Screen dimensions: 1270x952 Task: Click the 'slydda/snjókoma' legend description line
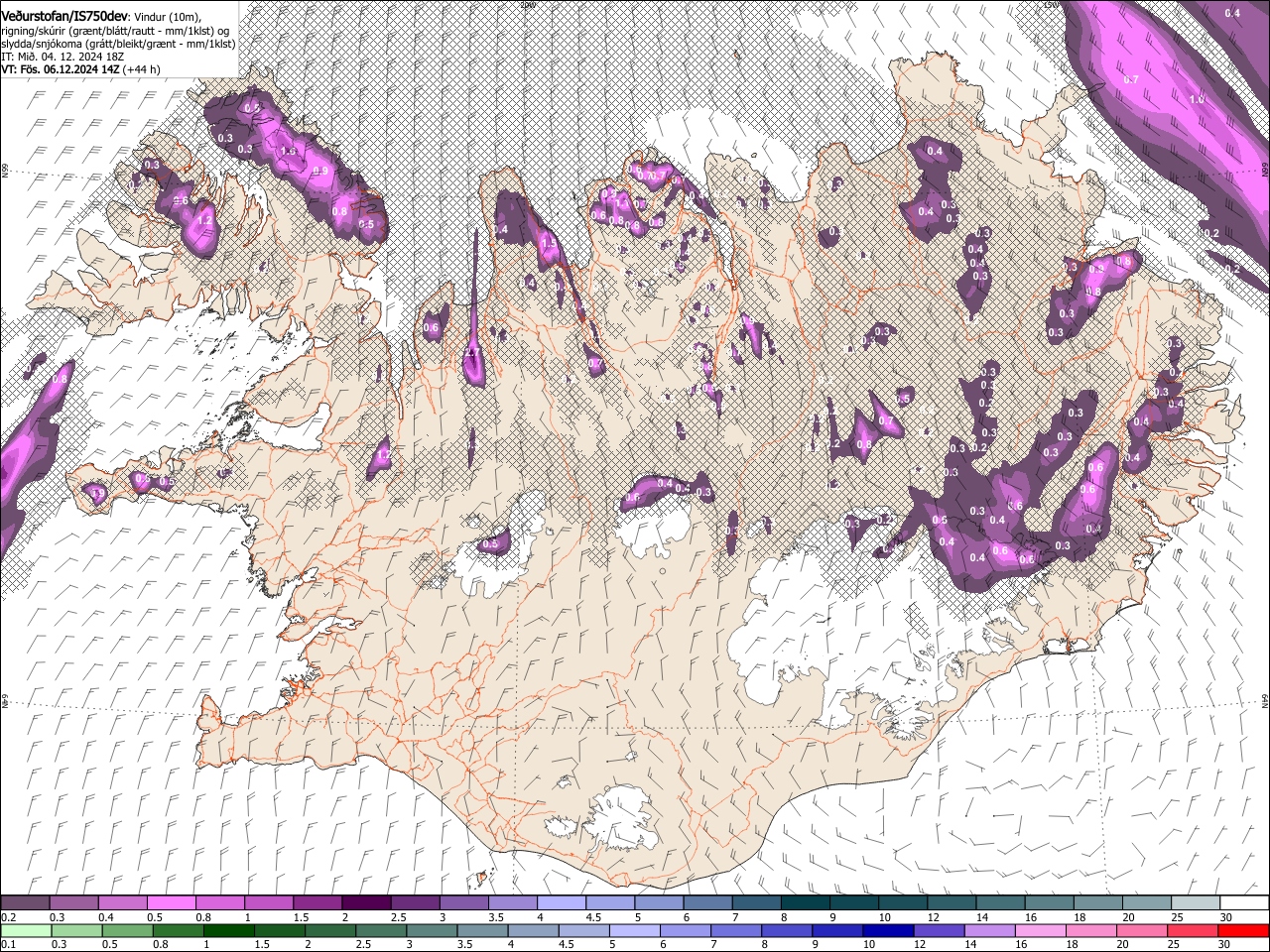118,44
